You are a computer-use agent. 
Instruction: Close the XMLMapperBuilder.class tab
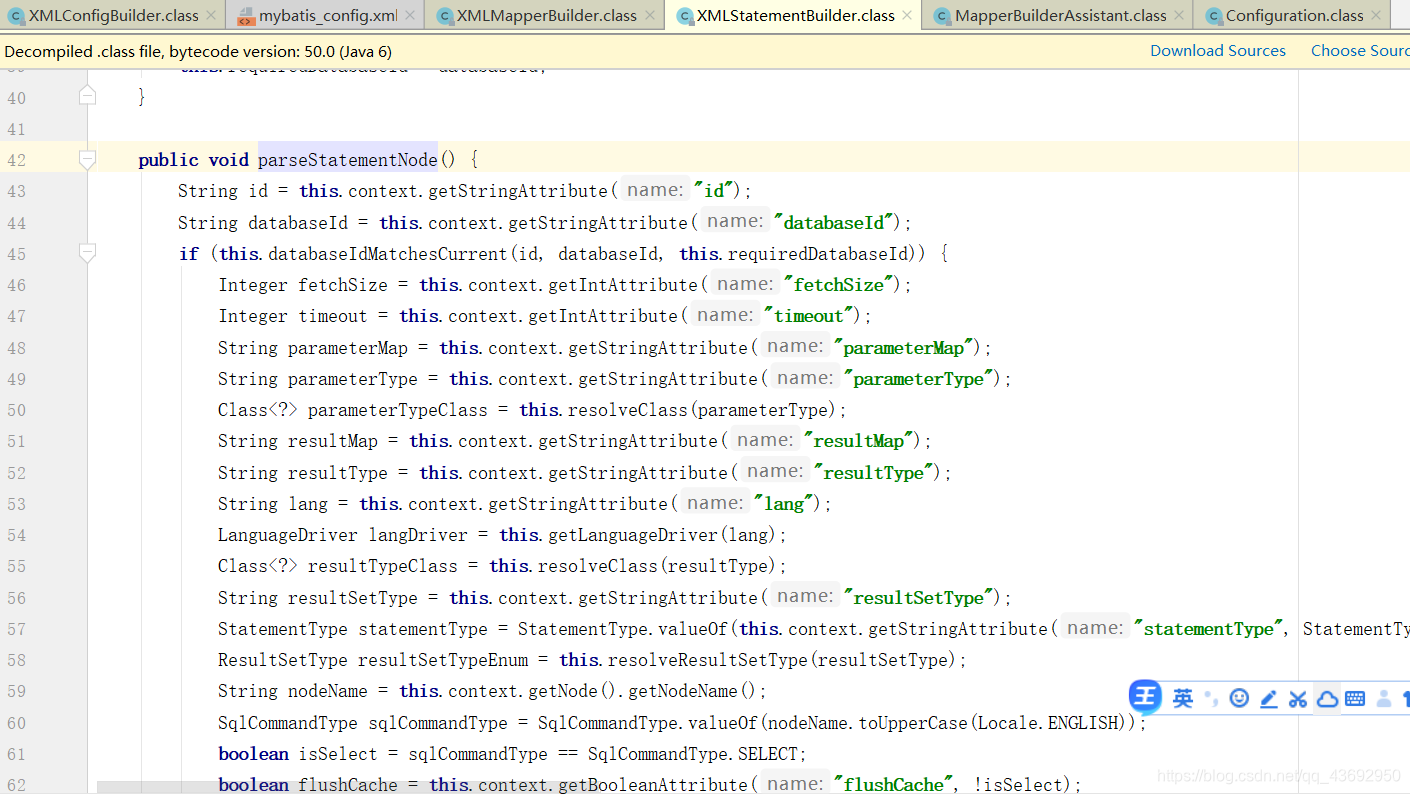click(649, 15)
